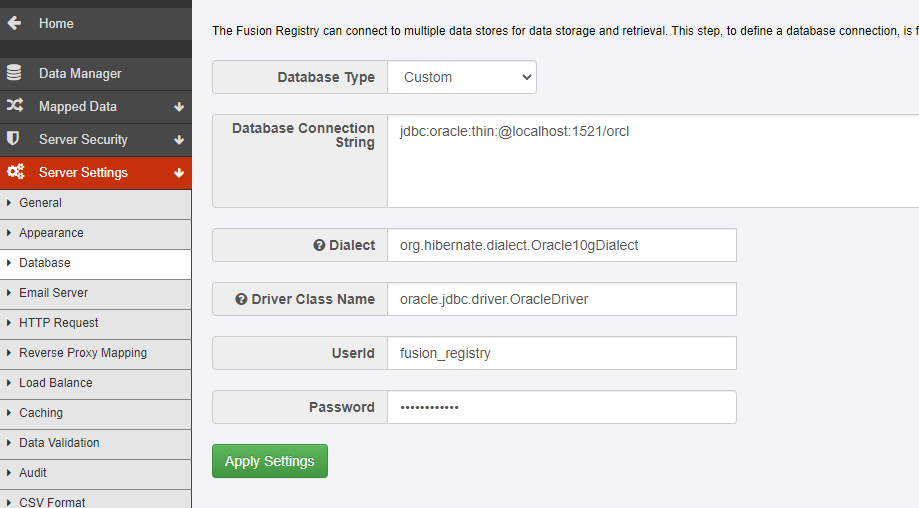
Task: Click the Home back arrow icon
Action: point(14,23)
